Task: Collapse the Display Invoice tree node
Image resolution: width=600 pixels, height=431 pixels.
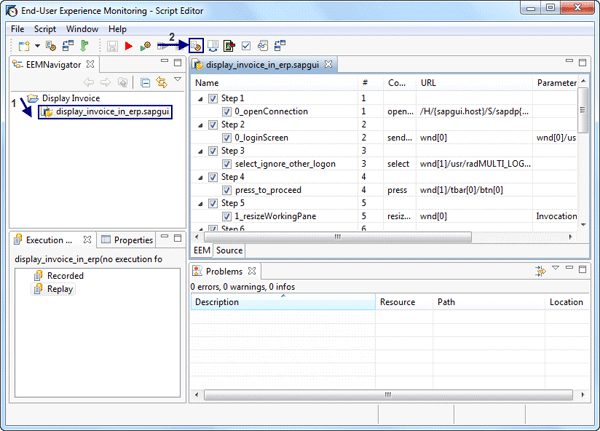Action: 20,99
